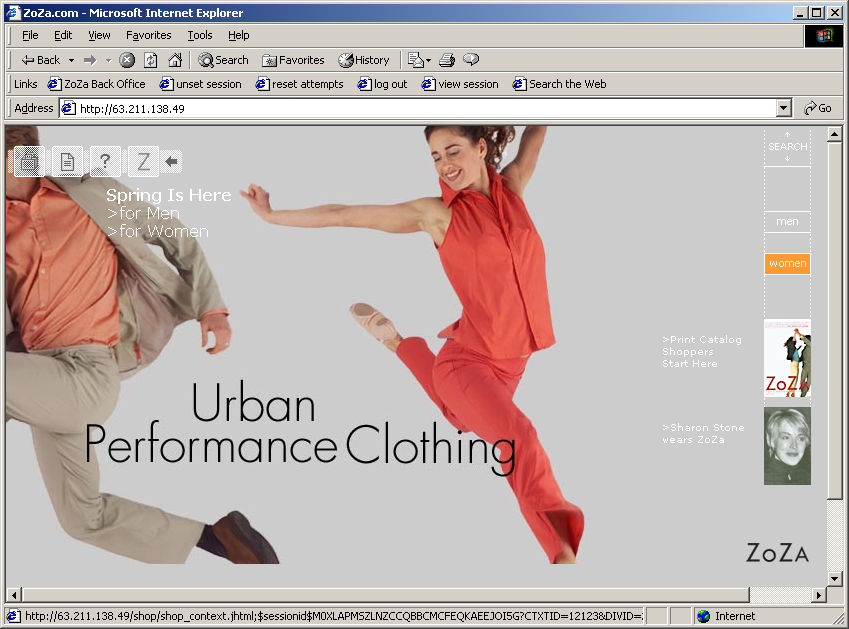Go to Home via house icon

pos(175,60)
